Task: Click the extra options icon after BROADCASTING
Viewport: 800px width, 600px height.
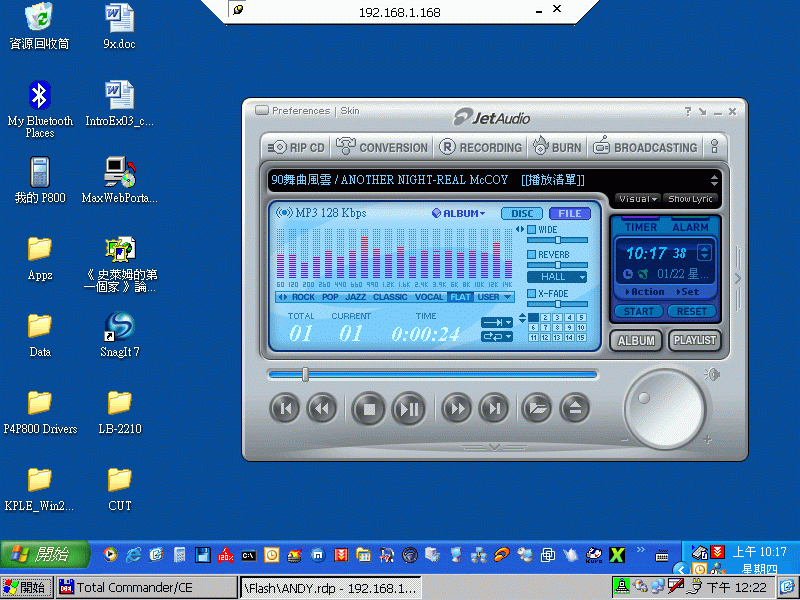Action: click(x=714, y=147)
